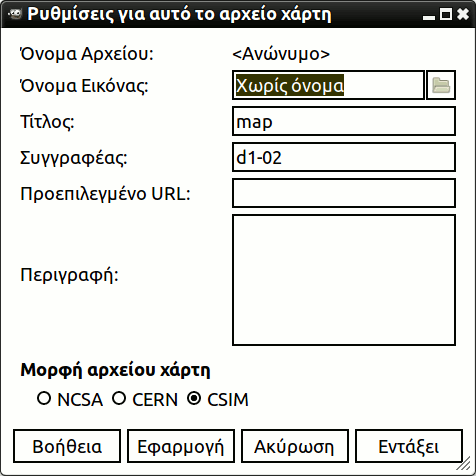Viewport: 476px width, 476px height.
Task: Click the Εφαρμογή button
Action: click(x=181, y=446)
